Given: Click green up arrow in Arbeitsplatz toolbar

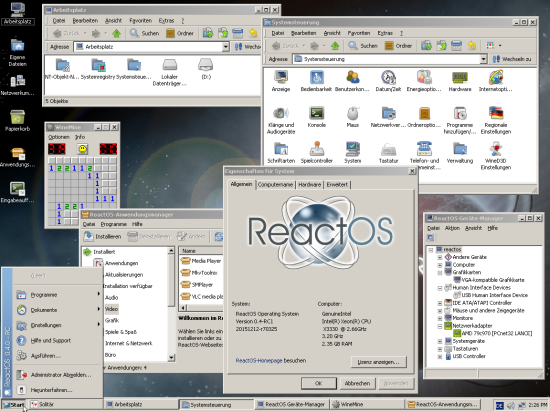Looking at the screenshot, I should [x=116, y=33].
